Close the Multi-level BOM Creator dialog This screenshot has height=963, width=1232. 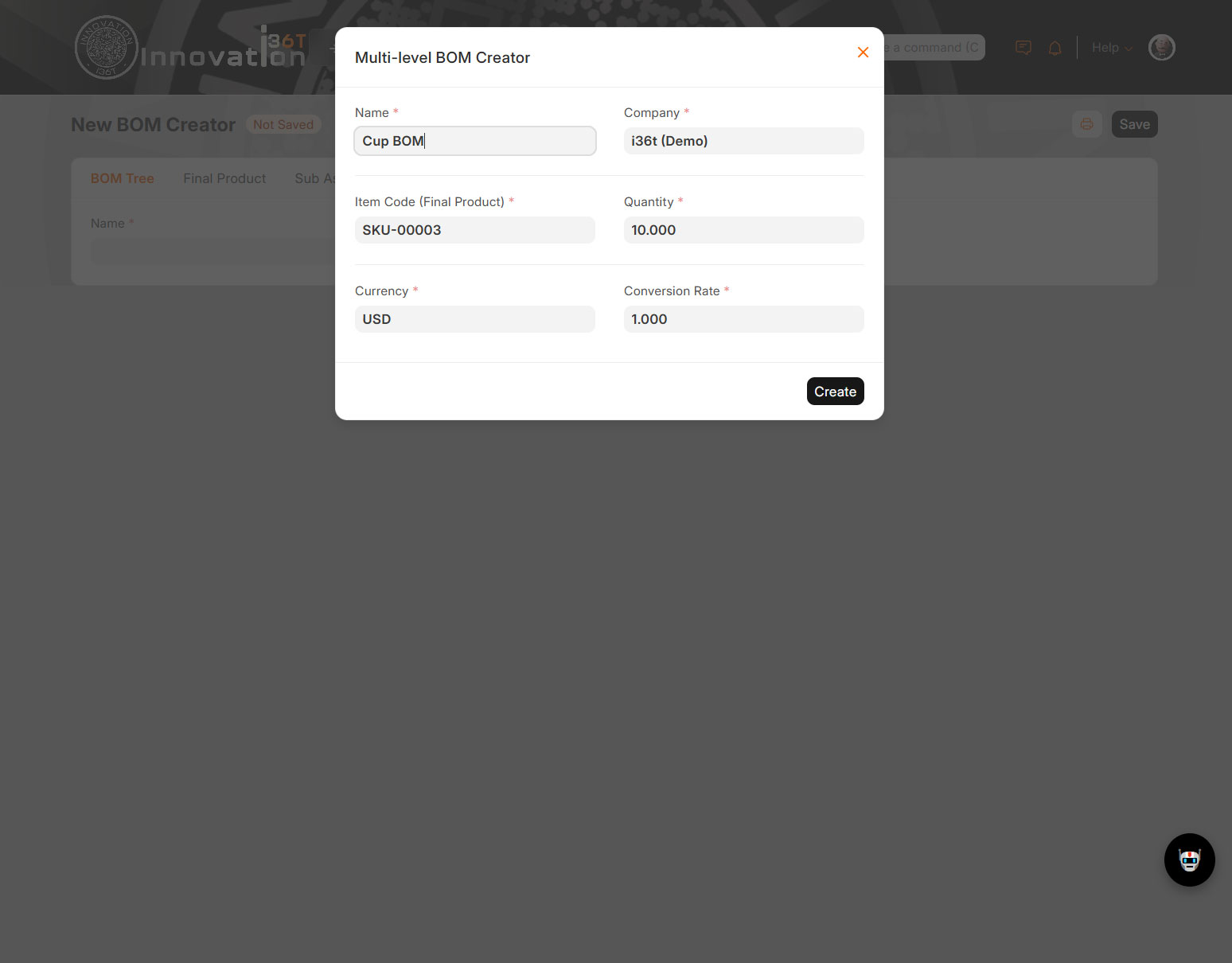coord(863,53)
